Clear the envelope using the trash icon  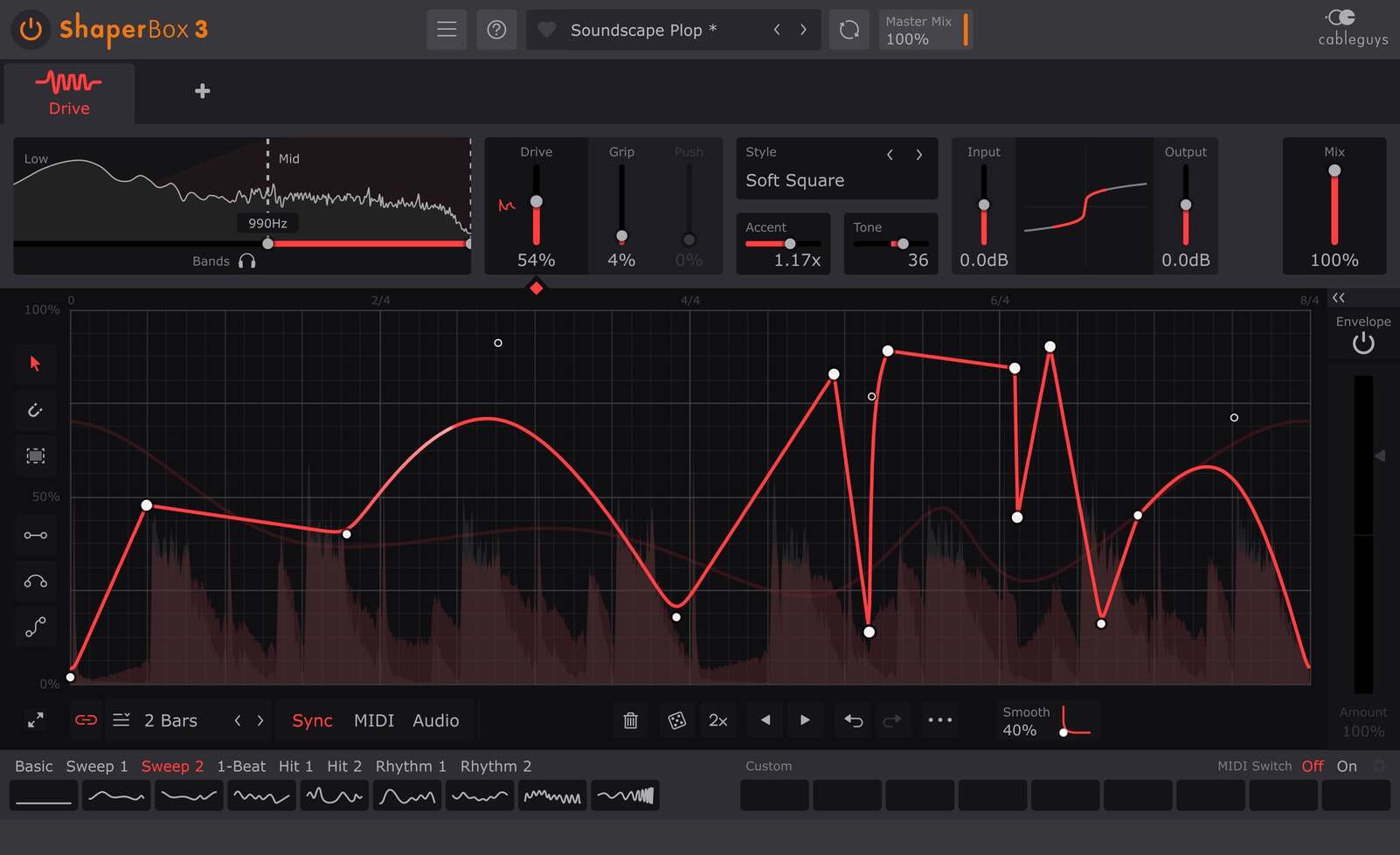click(x=630, y=720)
